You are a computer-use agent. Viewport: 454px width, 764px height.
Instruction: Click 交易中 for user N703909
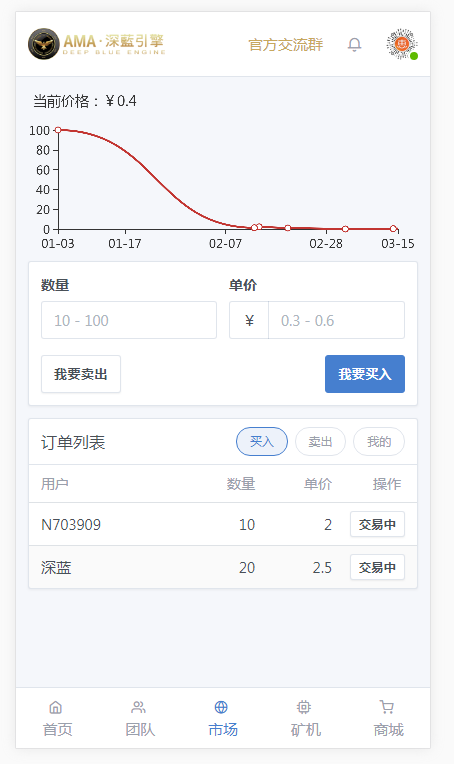(x=378, y=524)
